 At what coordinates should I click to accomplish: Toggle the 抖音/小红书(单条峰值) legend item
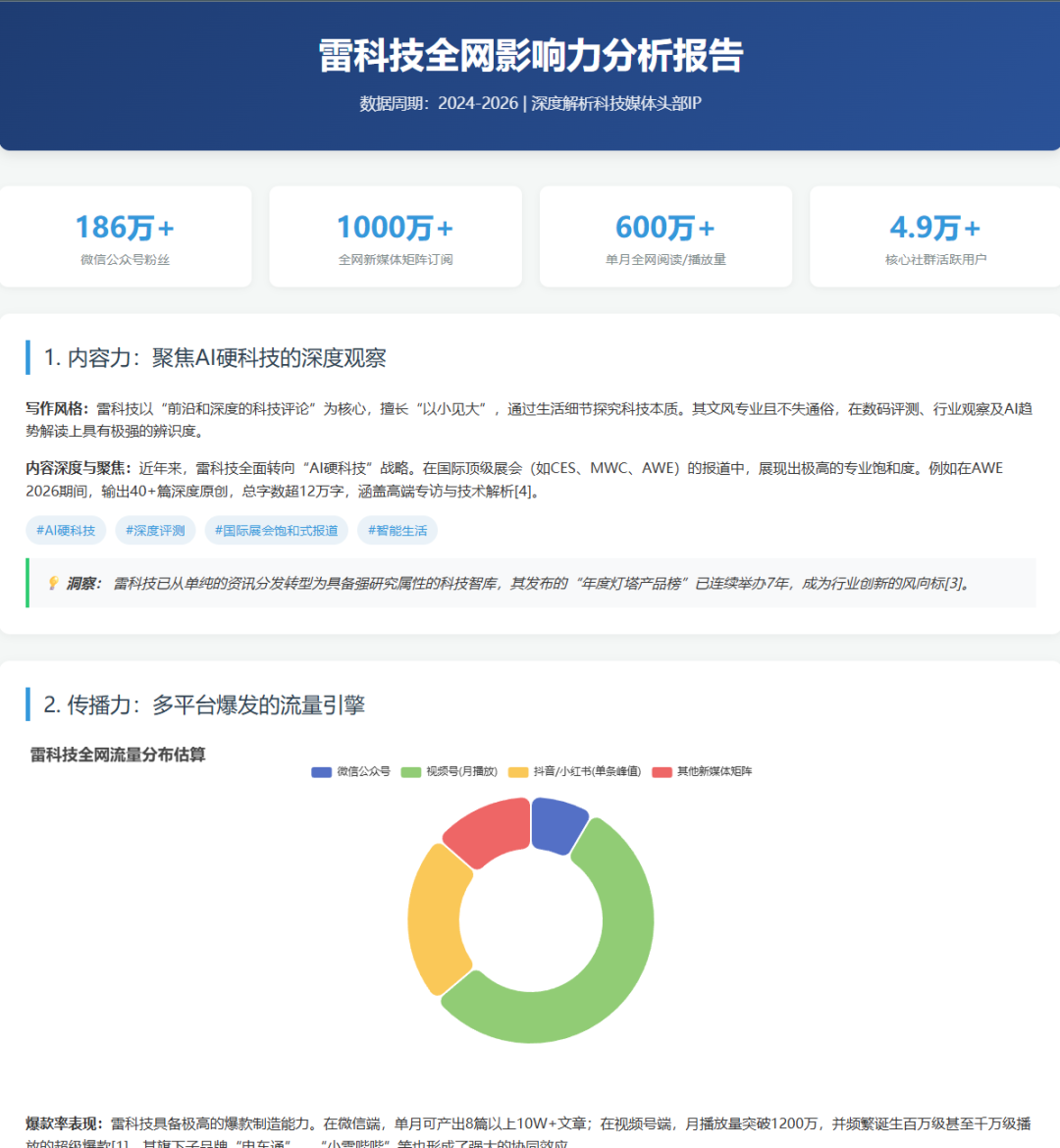(574, 771)
